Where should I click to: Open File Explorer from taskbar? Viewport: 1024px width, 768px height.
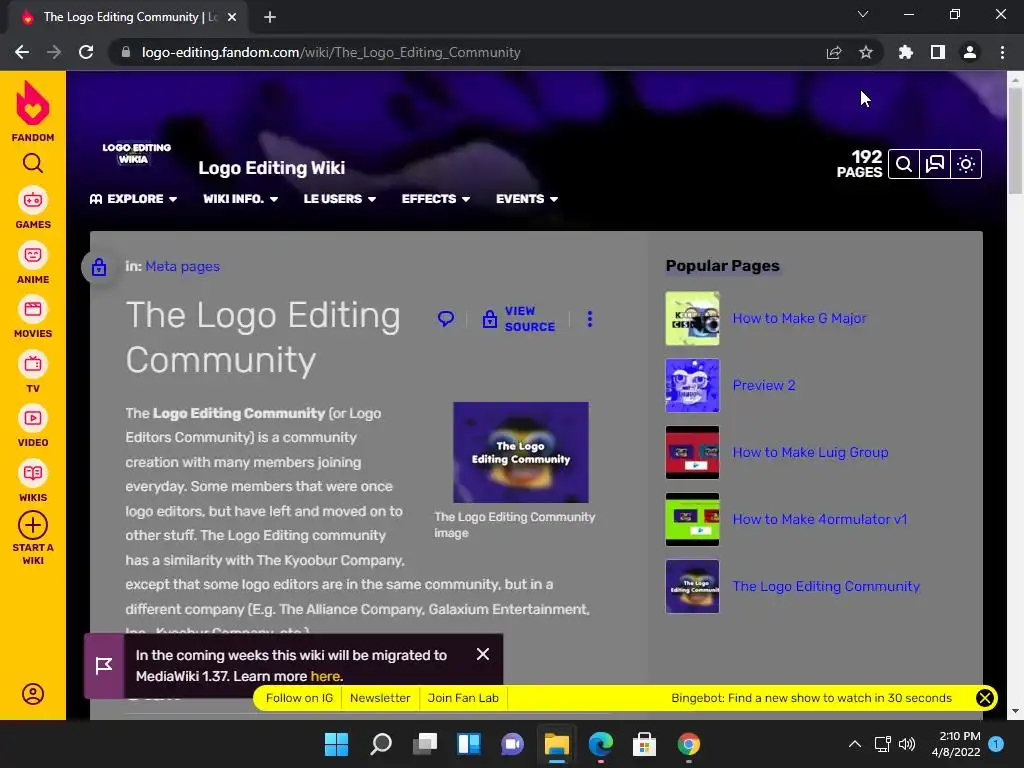pyautogui.click(x=556, y=744)
